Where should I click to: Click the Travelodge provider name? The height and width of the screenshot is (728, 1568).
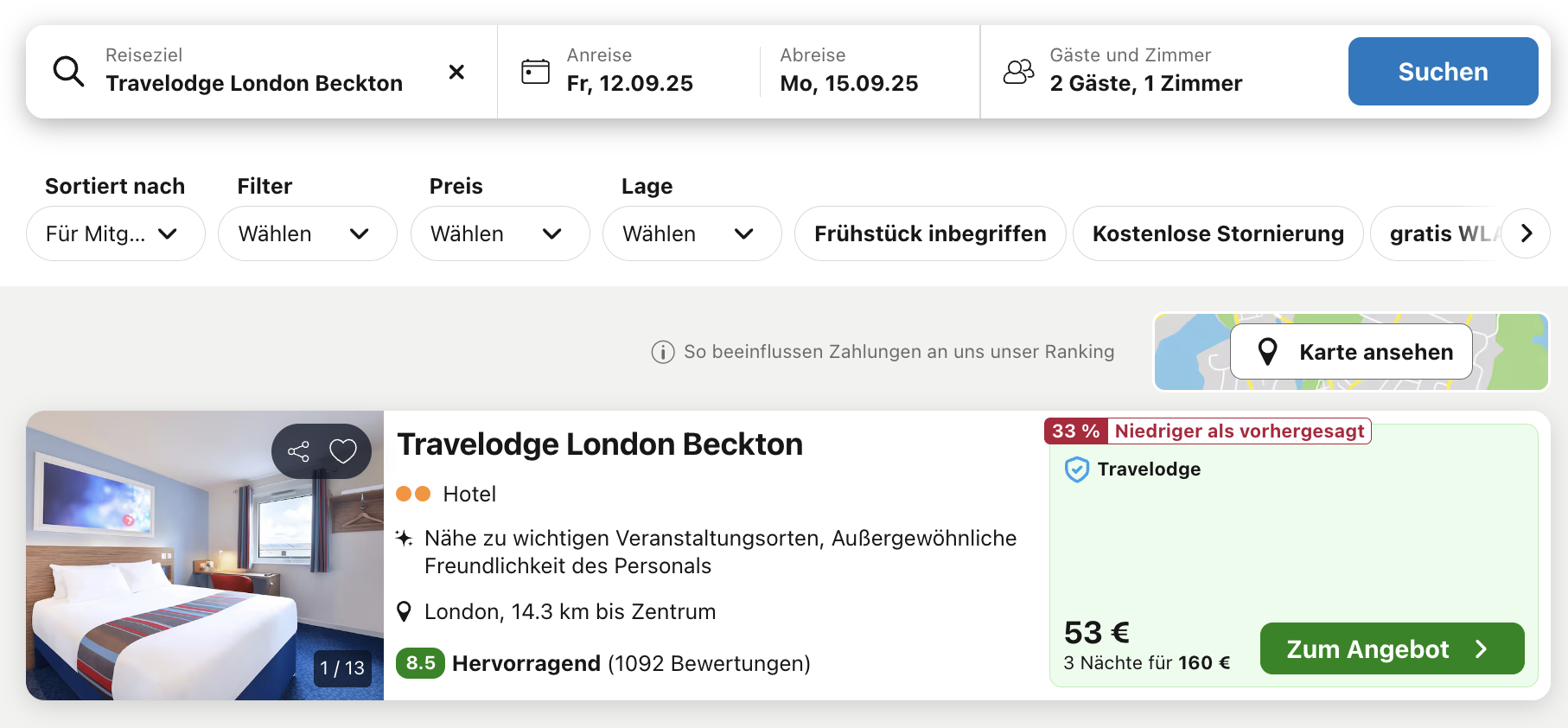click(1149, 469)
